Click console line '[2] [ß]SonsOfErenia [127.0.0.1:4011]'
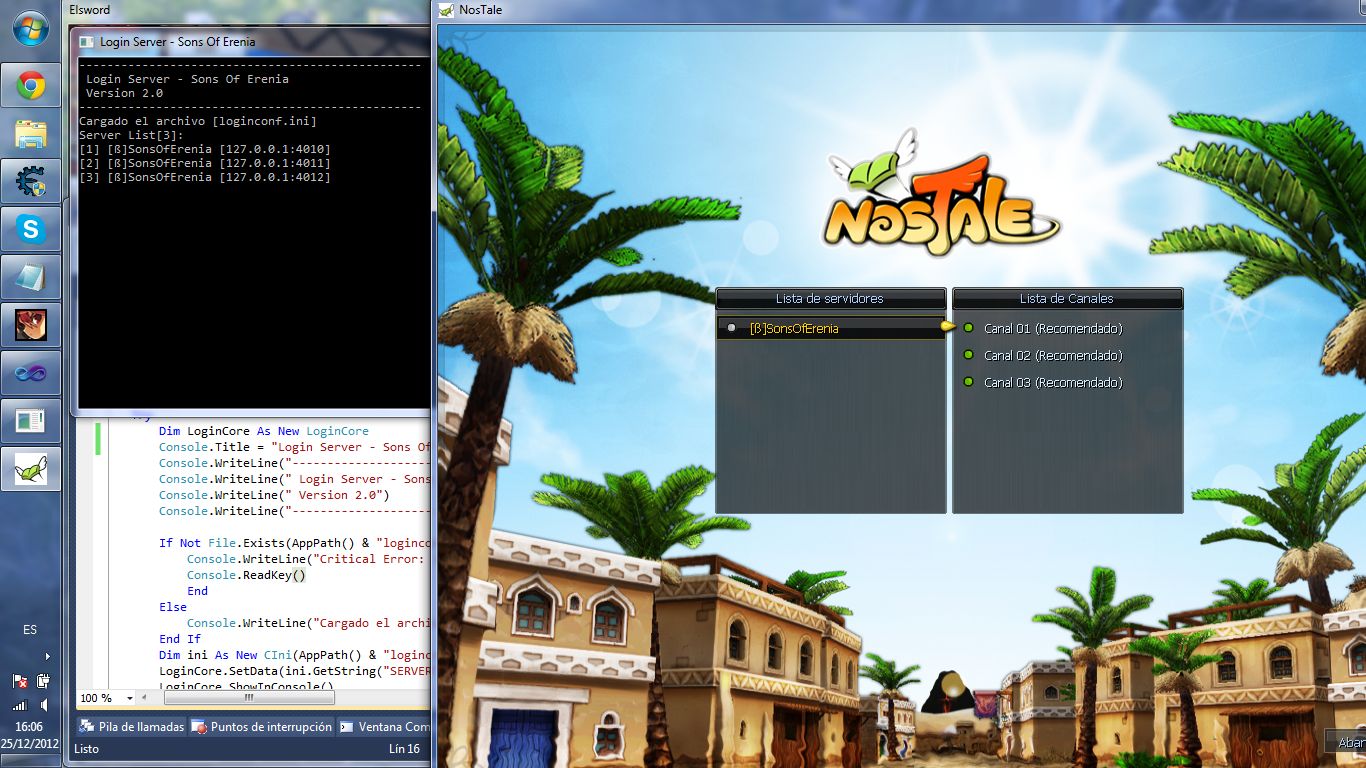This screenshot has height=768, width=1366. 204,163
